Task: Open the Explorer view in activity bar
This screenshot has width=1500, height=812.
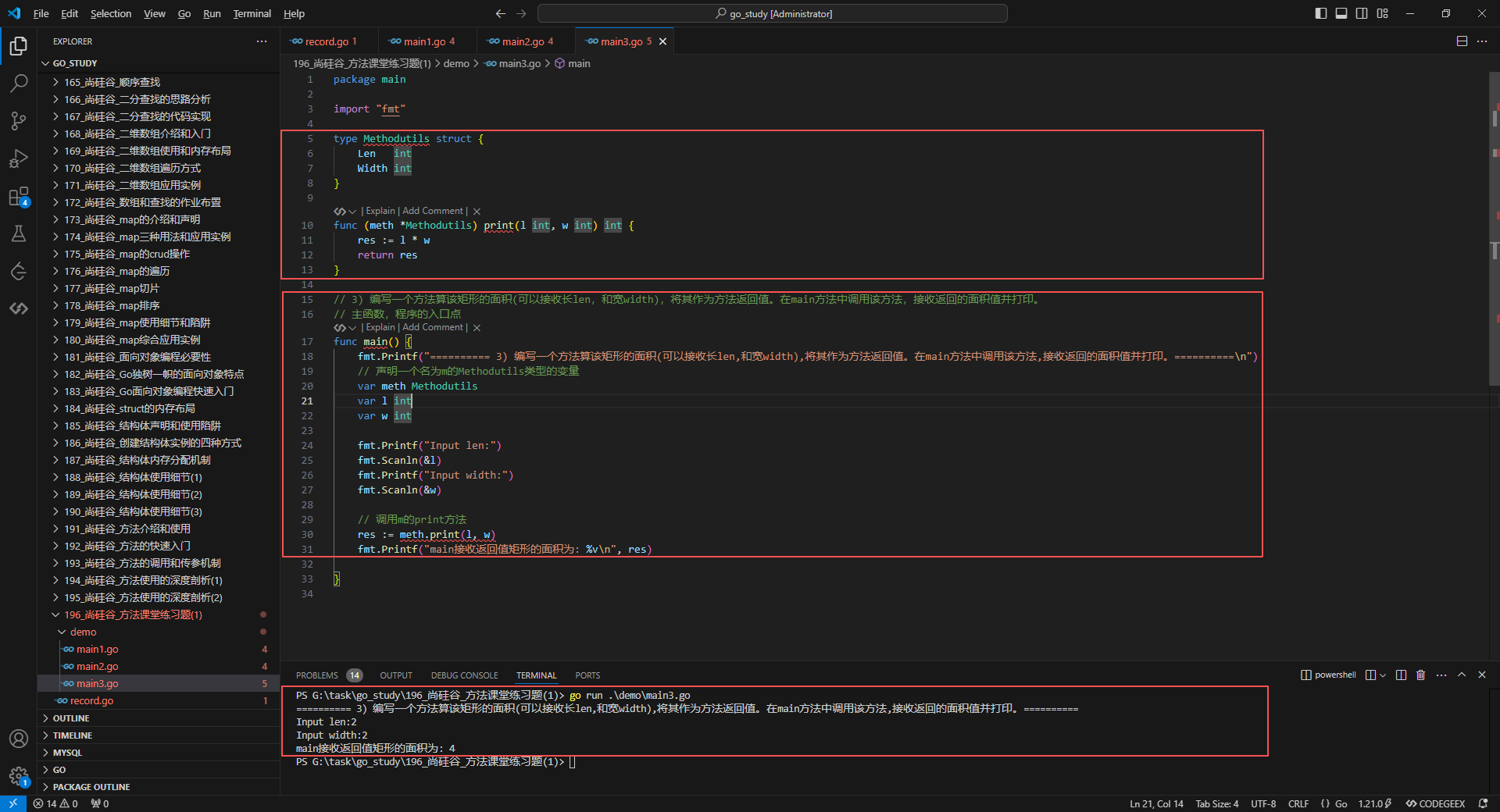Action: point(19,46)
